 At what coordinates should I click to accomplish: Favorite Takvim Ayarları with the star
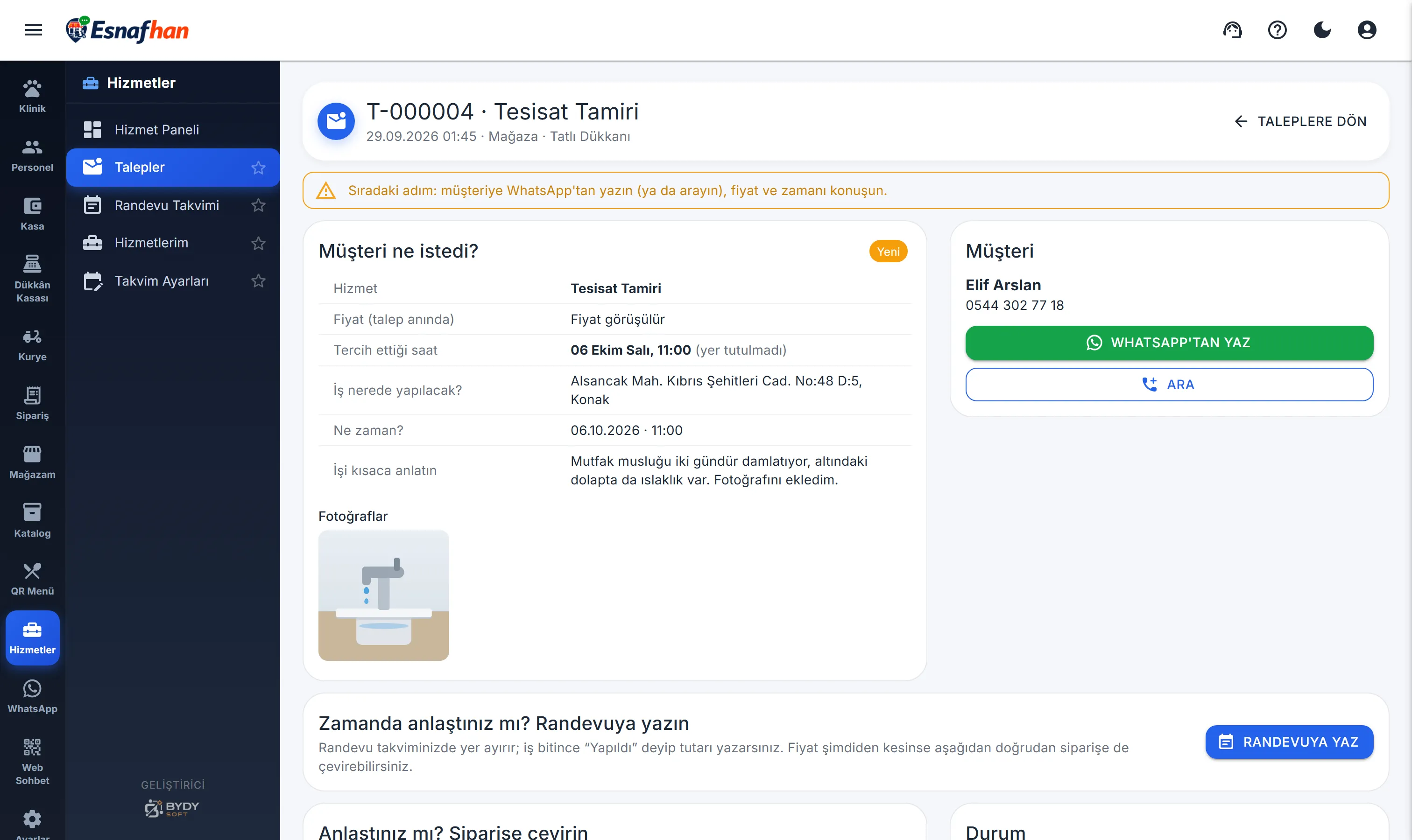tap(258, 281)
